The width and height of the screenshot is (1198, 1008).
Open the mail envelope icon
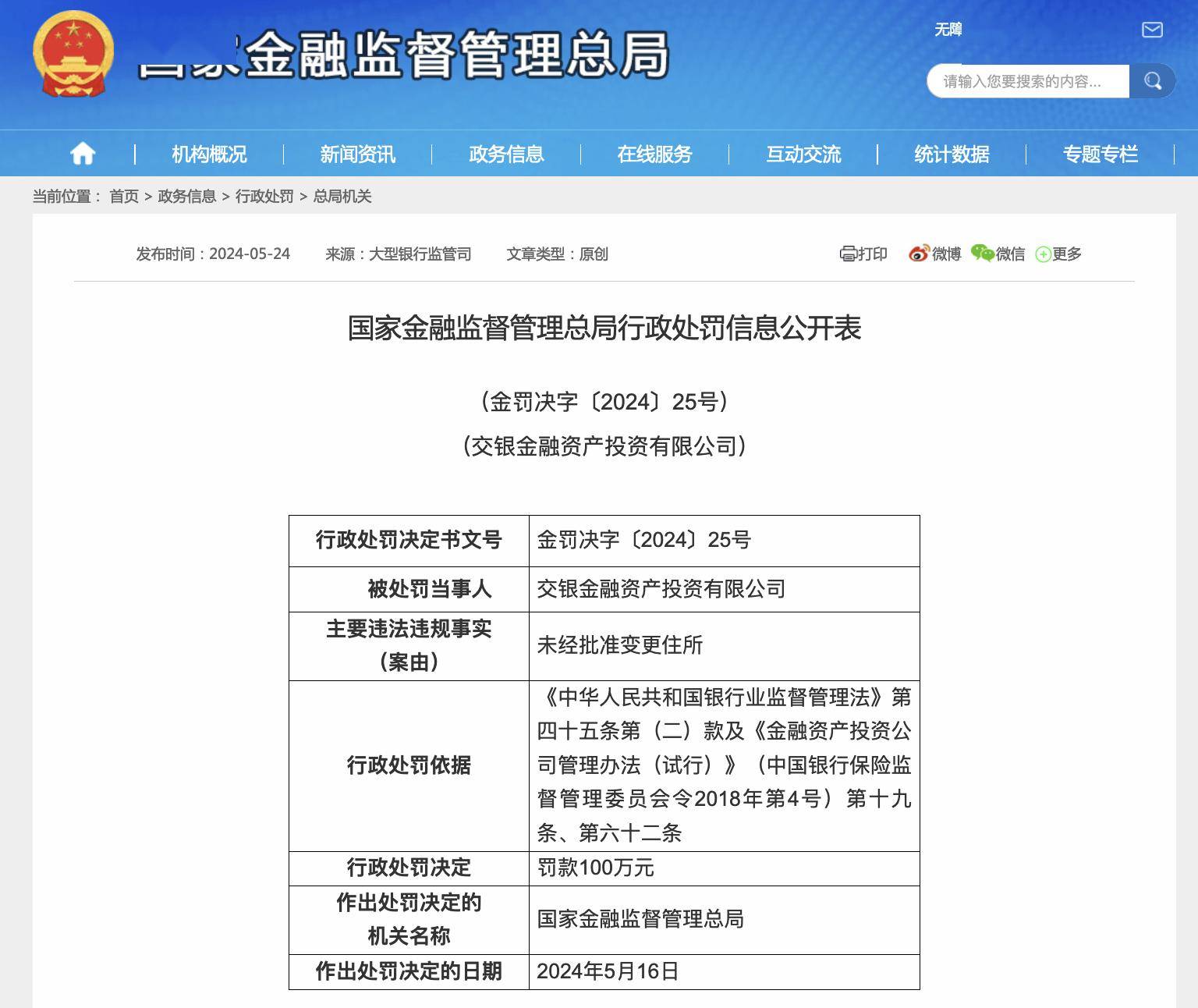pos(1152,30)
